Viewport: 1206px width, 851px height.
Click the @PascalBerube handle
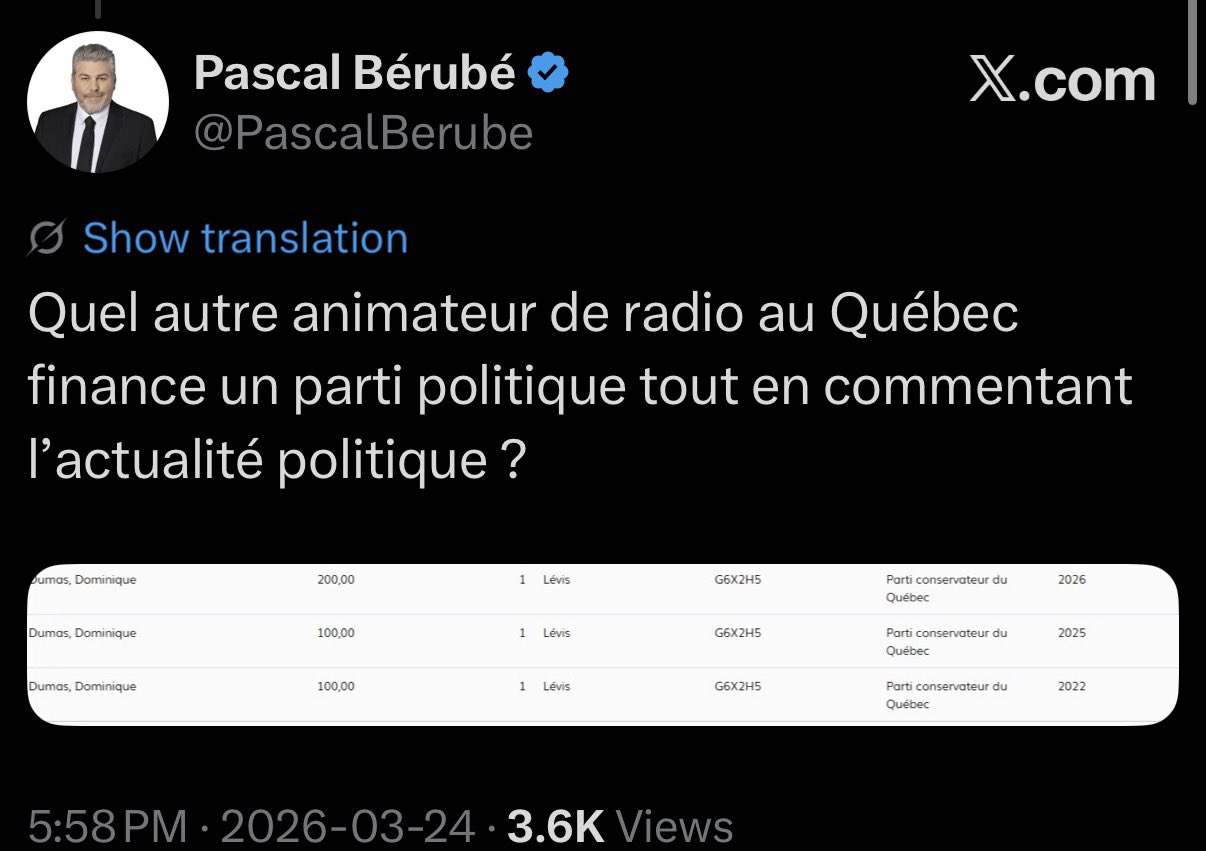pyautogui.click(x=363, y=133)
